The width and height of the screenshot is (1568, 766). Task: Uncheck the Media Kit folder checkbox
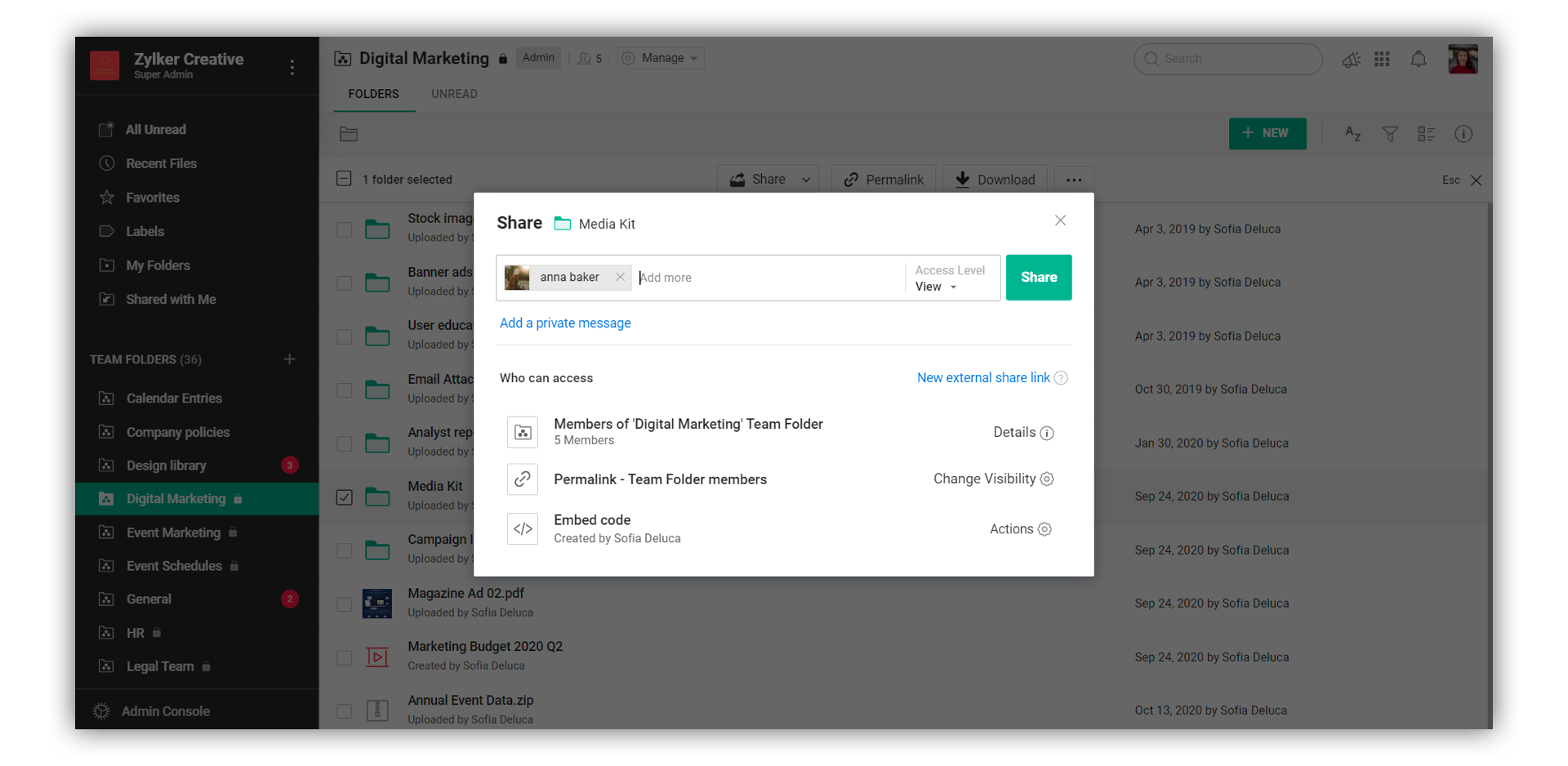[345, 497]
